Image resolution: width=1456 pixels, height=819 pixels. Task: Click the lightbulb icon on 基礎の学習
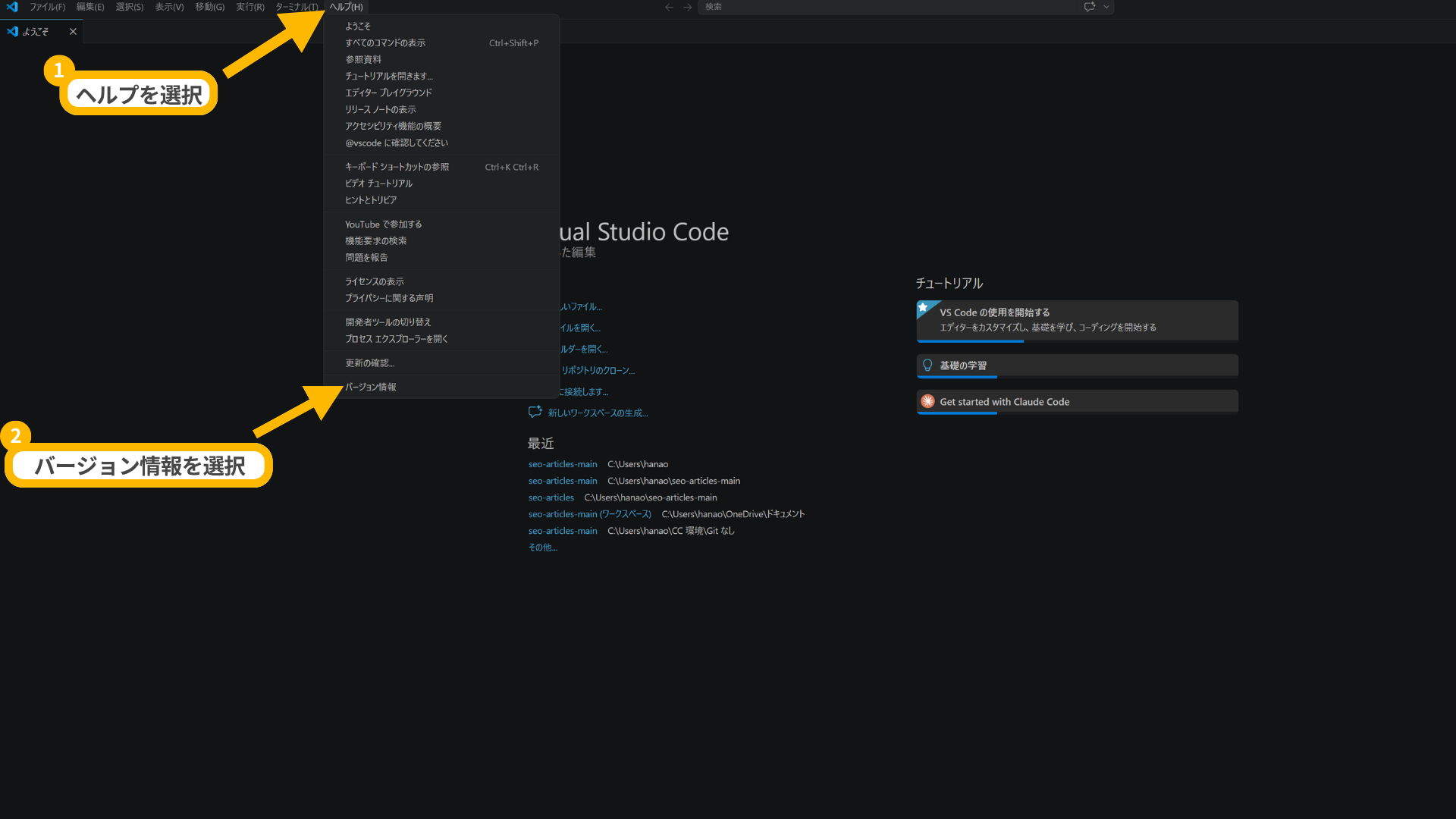[927, 366]
